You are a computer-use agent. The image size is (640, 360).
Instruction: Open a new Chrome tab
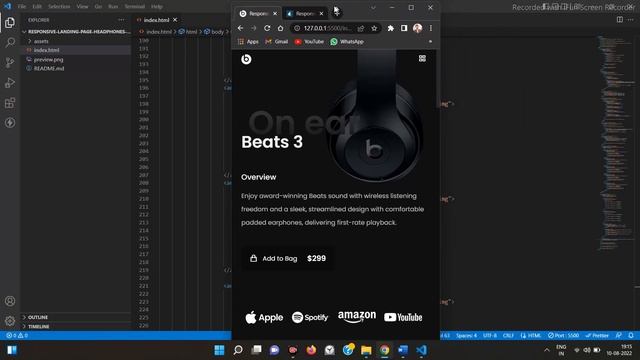[337, 13]
